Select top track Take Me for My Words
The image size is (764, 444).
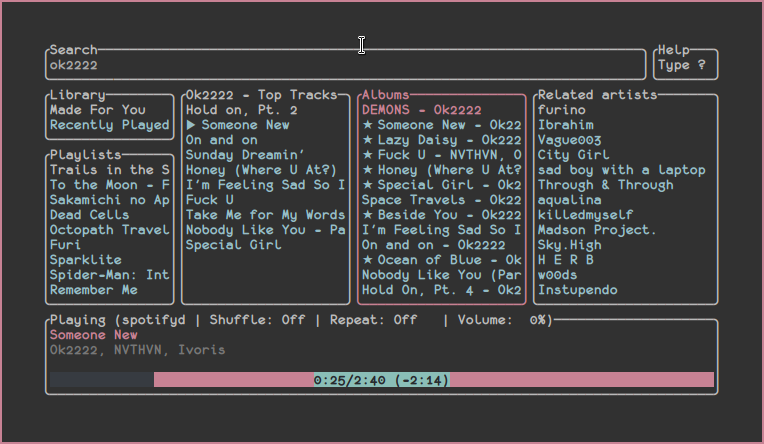pyautogui.click(x=266, y=215)
